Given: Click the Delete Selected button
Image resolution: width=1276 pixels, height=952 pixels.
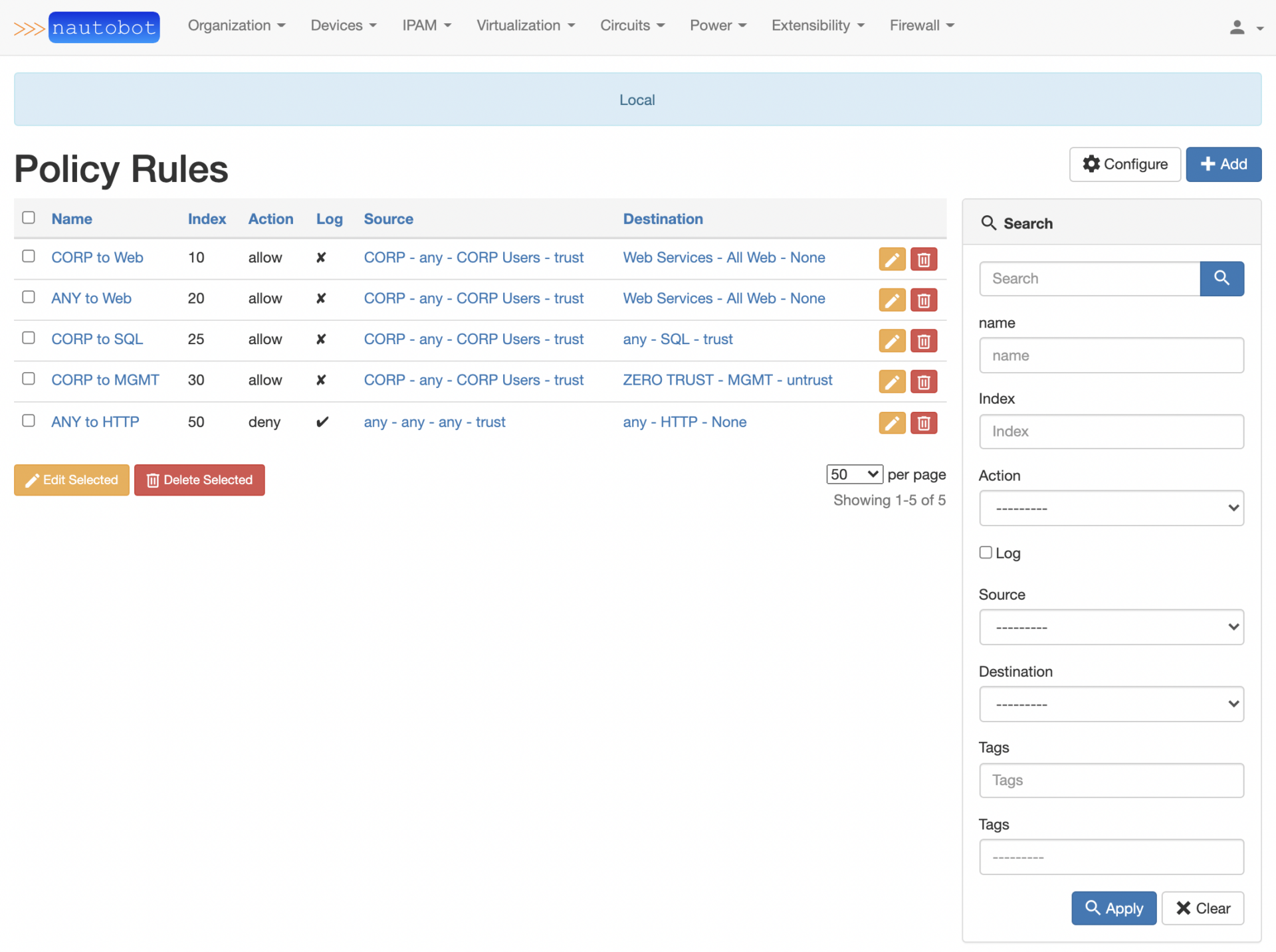Looking at the screenshot, I should click(199, 480).
